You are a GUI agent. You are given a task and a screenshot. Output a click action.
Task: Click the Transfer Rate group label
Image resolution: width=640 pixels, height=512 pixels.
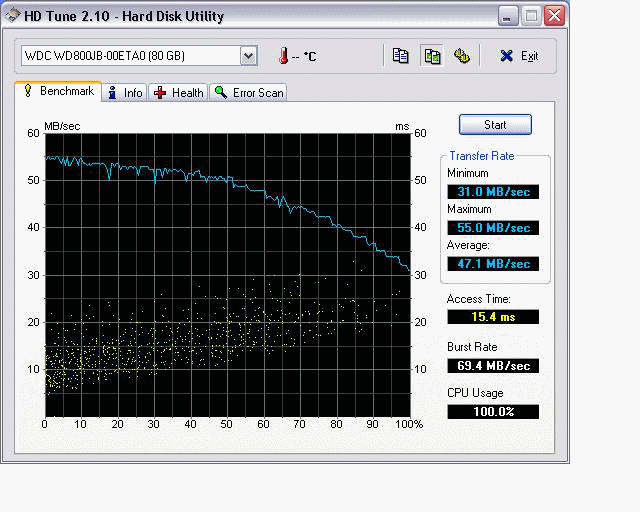click(482, 156)
